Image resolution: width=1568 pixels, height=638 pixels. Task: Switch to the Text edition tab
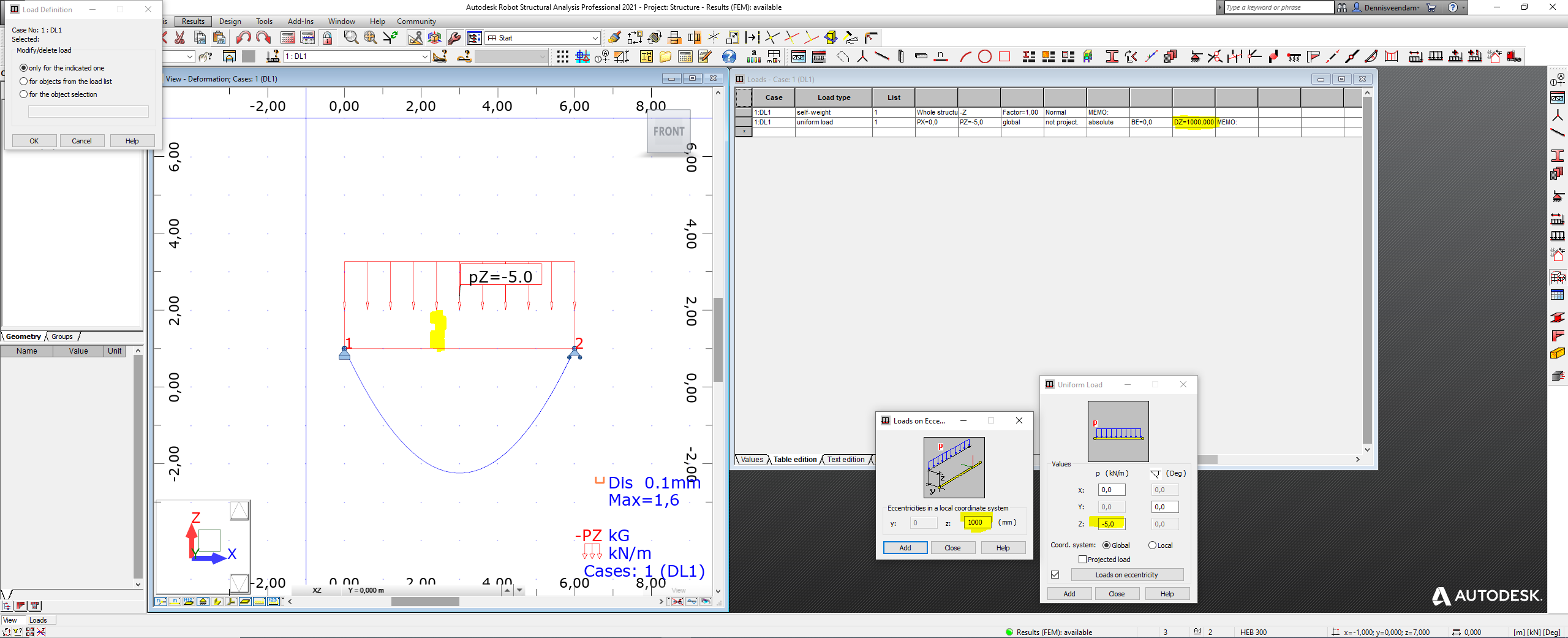[846, 460]
